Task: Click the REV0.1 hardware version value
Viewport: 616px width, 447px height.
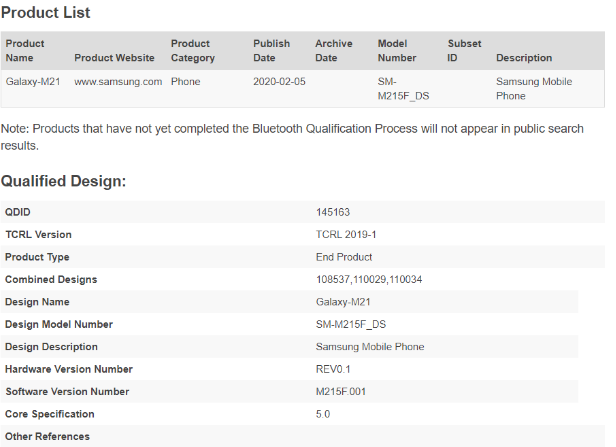Action: click(333, 369)
